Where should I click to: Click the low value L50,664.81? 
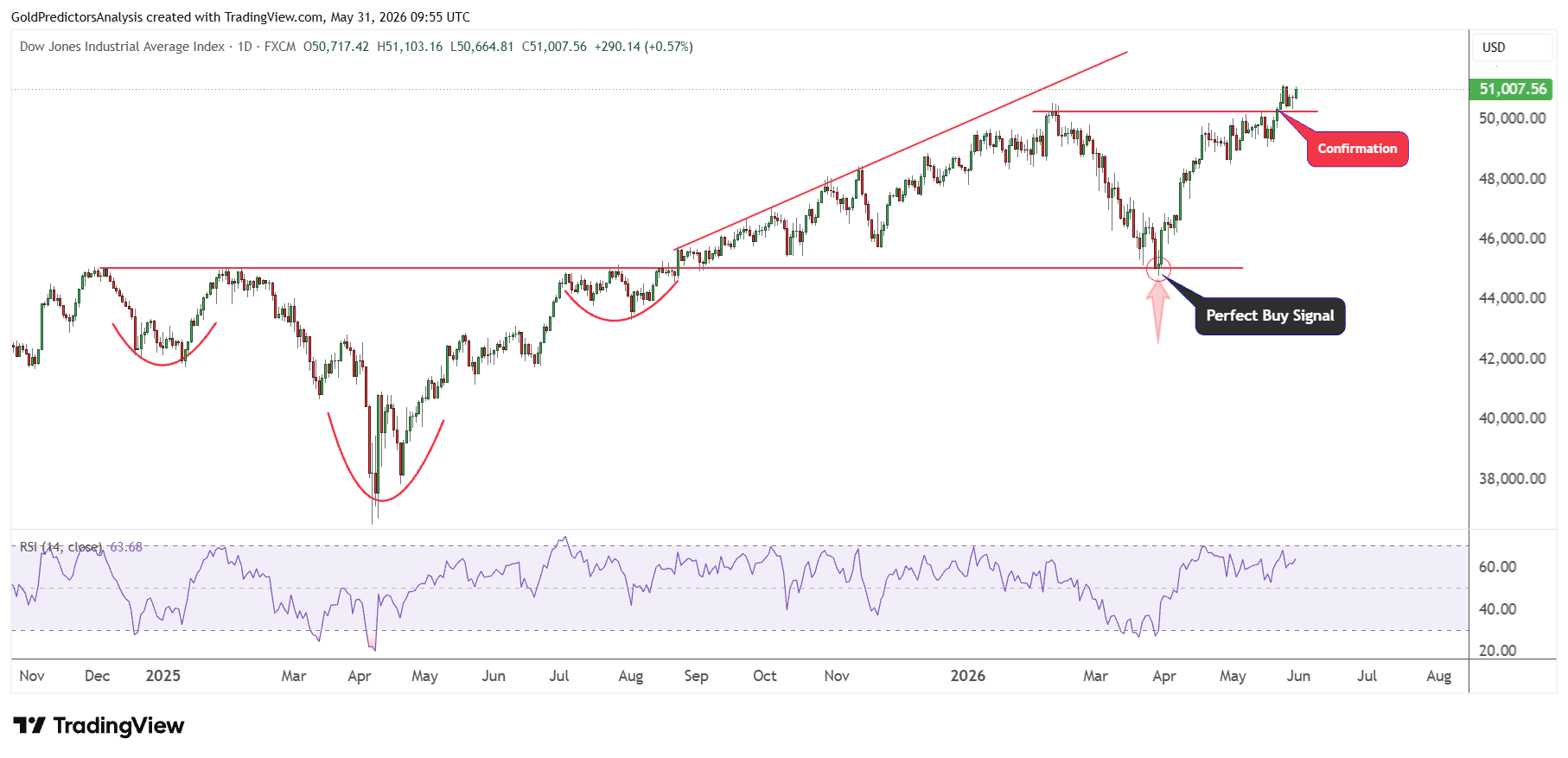(x=481, y=47)
